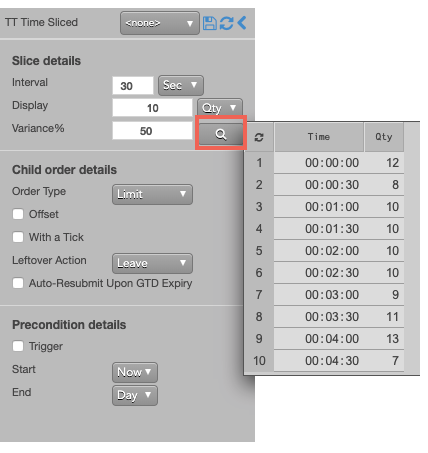This screenshot has width=428, height=453.
Task: Open the Start Now dropdown
Action: (x=135, y=372)
